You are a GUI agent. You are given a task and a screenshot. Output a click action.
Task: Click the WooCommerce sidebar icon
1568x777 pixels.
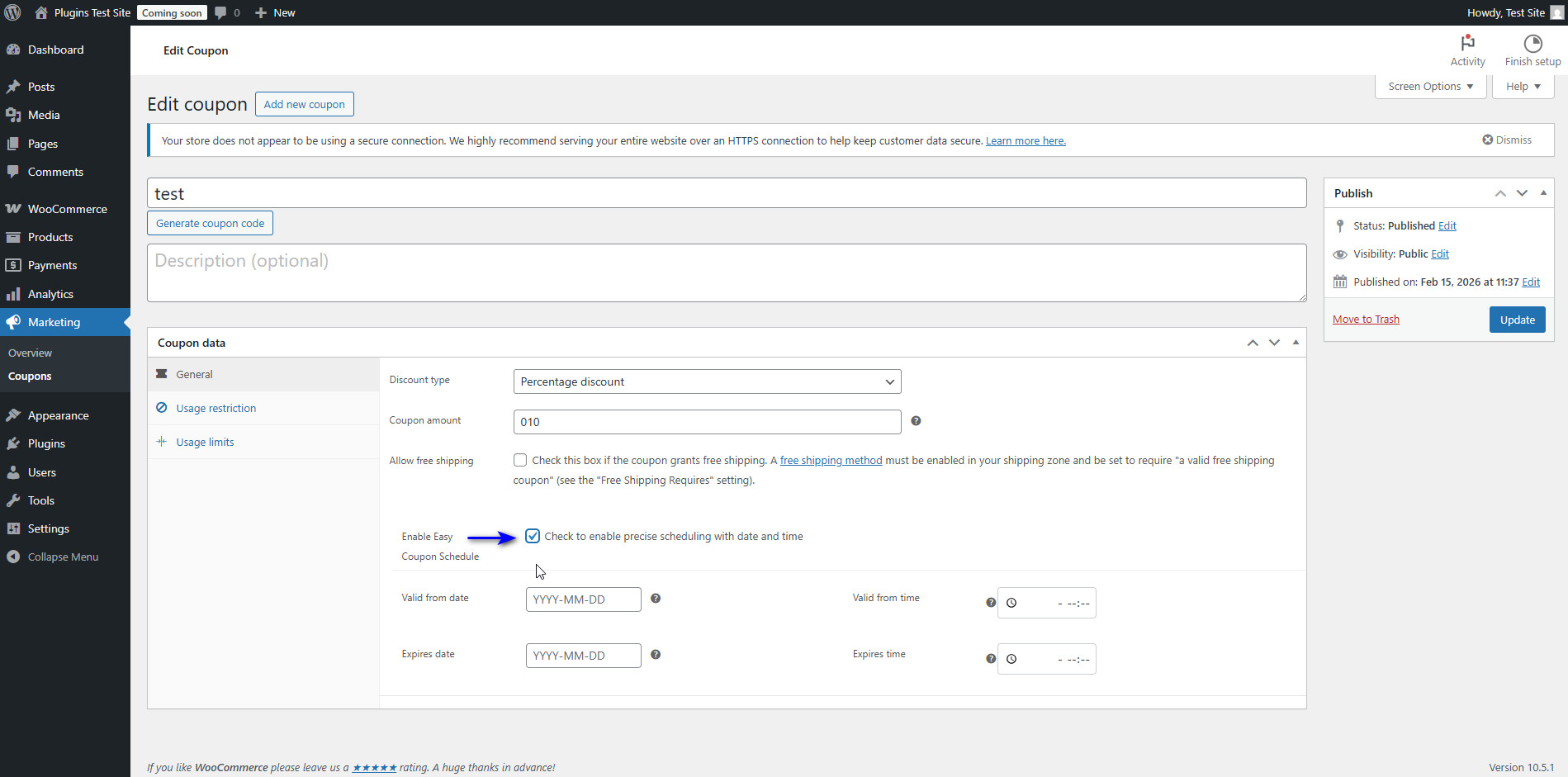[13, 208]
